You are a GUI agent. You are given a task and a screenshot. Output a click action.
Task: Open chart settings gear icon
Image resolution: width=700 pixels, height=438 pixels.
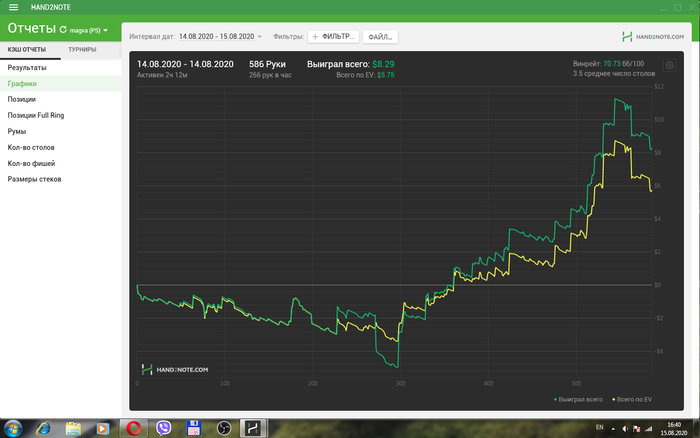point(669,66)
